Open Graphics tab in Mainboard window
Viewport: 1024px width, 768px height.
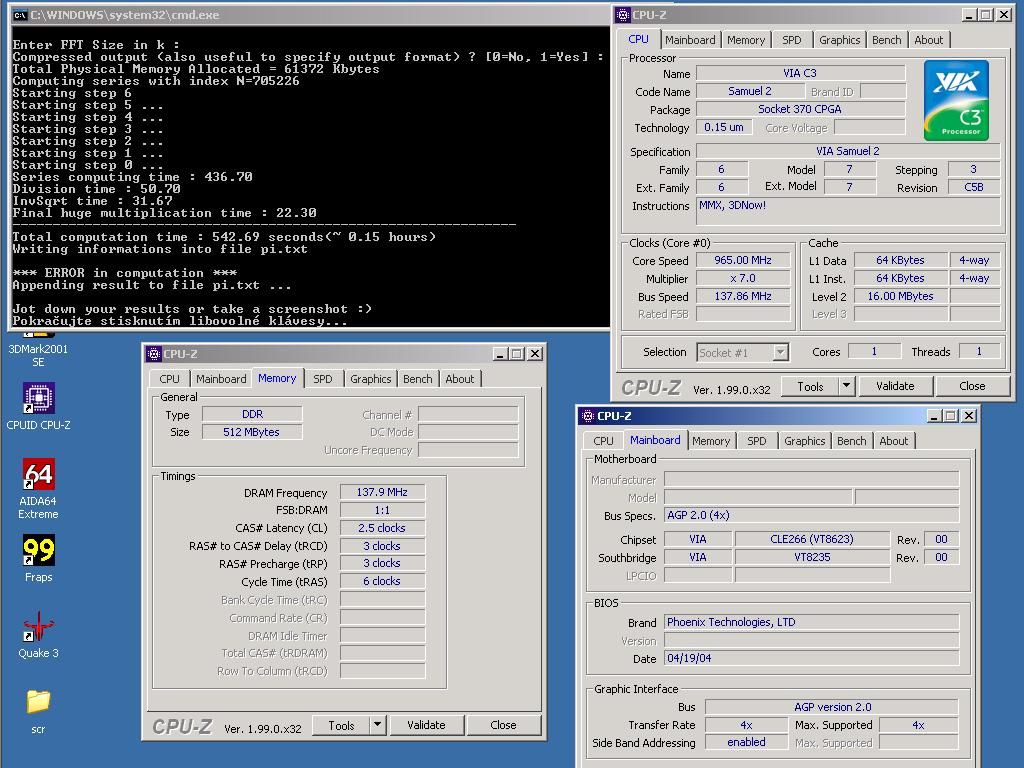click(805, 441)
